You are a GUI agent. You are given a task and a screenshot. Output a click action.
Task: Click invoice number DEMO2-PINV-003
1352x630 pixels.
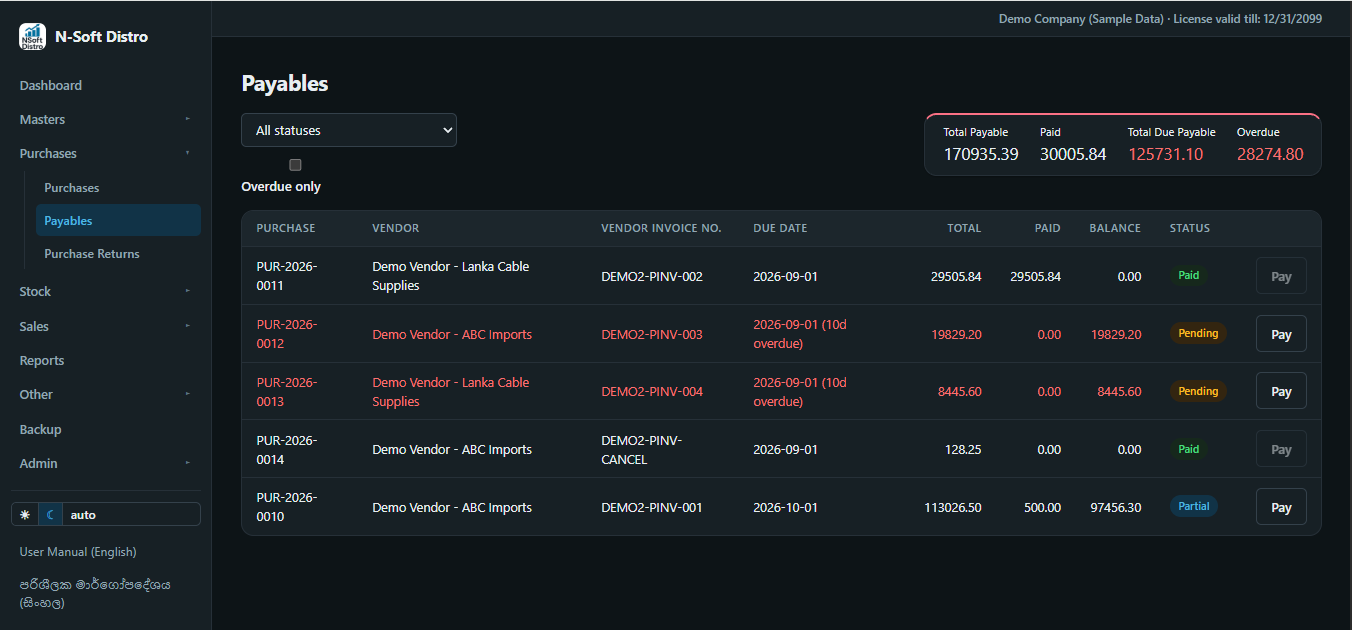pos(652,334)
